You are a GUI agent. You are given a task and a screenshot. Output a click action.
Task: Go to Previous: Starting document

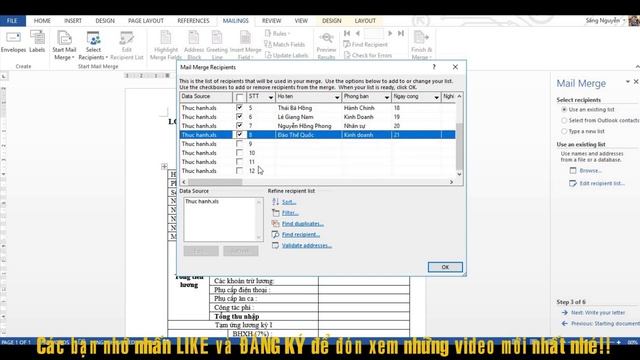pyautogui.click(x=605, y=323)
